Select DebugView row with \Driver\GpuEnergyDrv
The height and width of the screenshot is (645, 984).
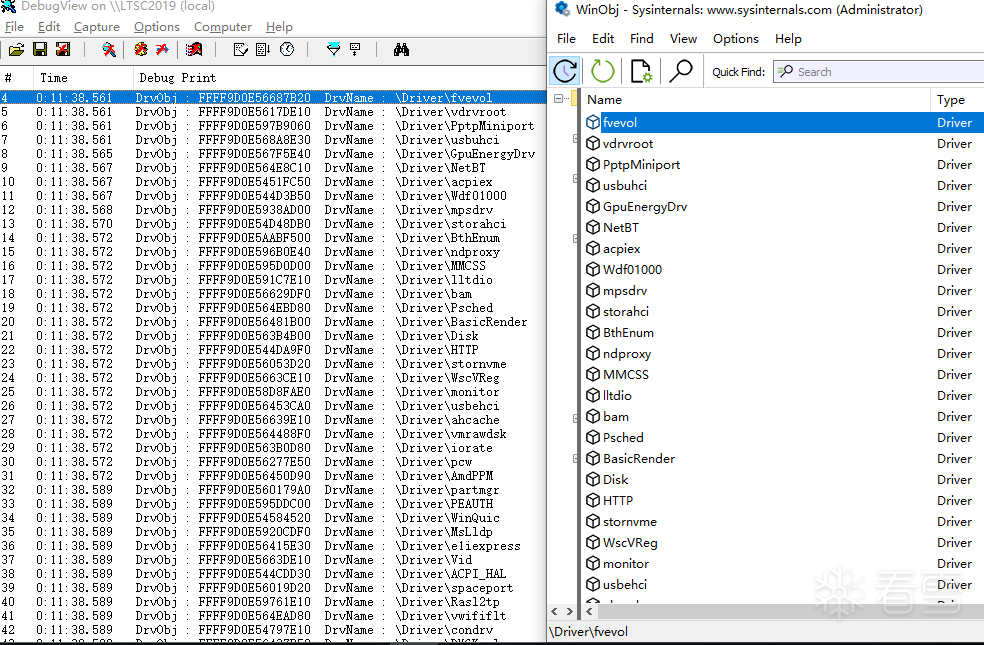(x=273, y=154)
